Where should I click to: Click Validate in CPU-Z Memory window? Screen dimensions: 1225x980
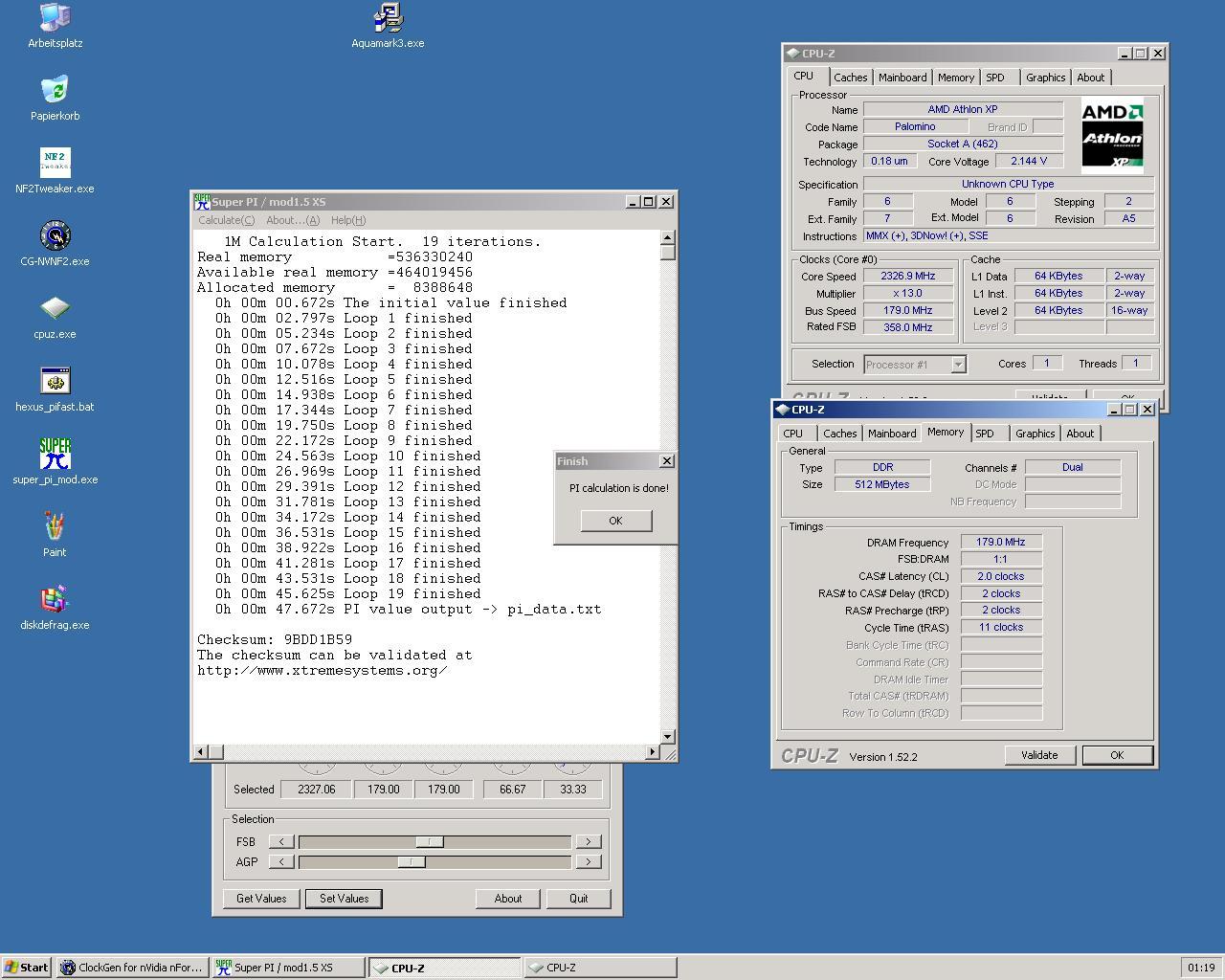(x=1039, y=755)
